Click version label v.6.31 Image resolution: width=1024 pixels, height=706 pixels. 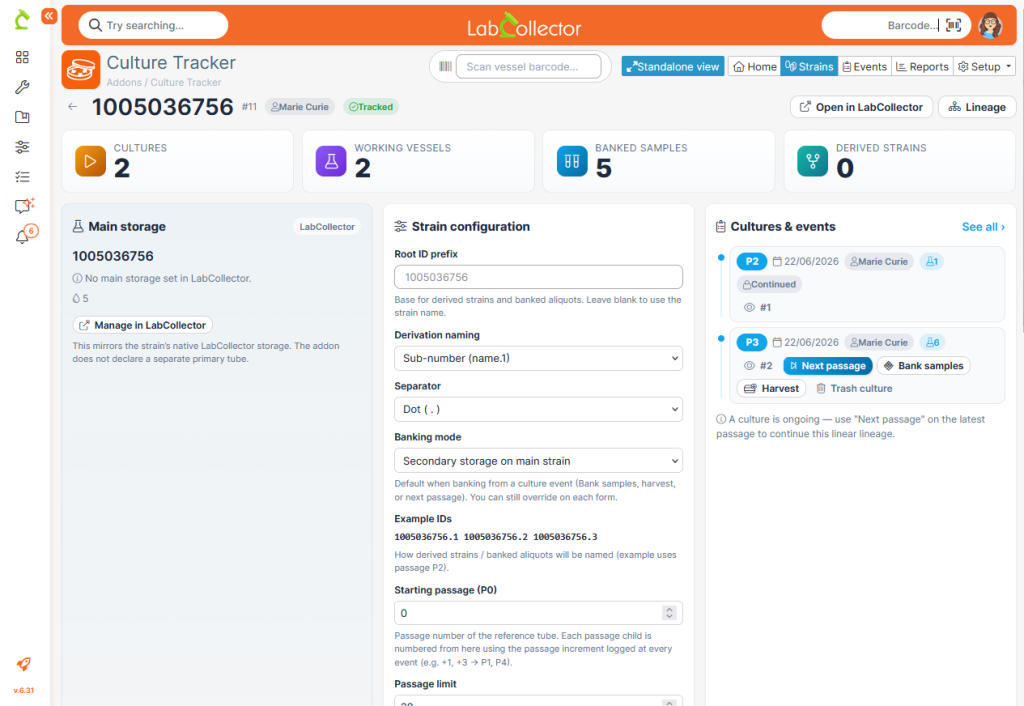(x=24, y=690)
